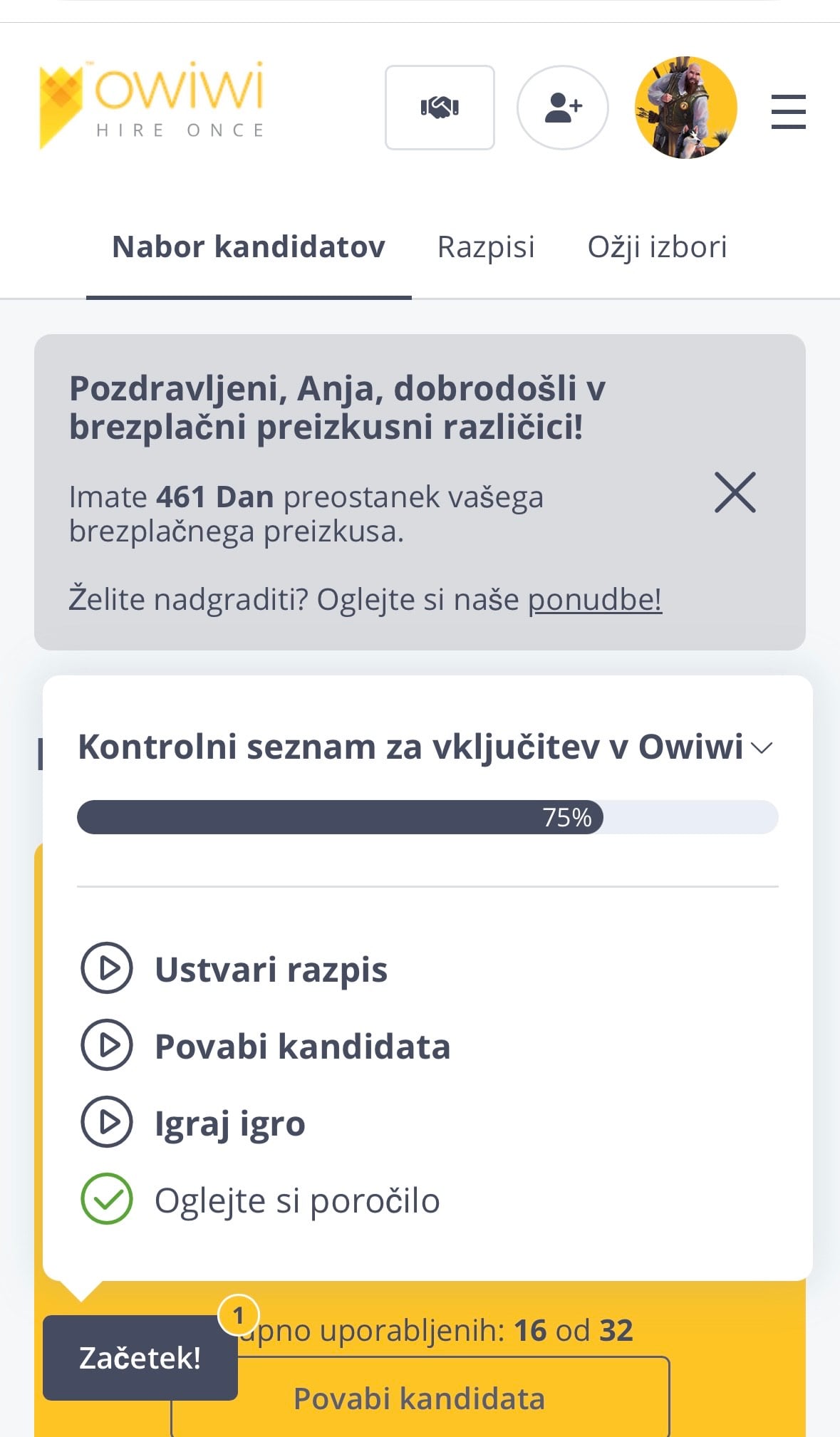Click the add user icon
This screenshot has height=1437, width=840.
(x=562, y=108)
